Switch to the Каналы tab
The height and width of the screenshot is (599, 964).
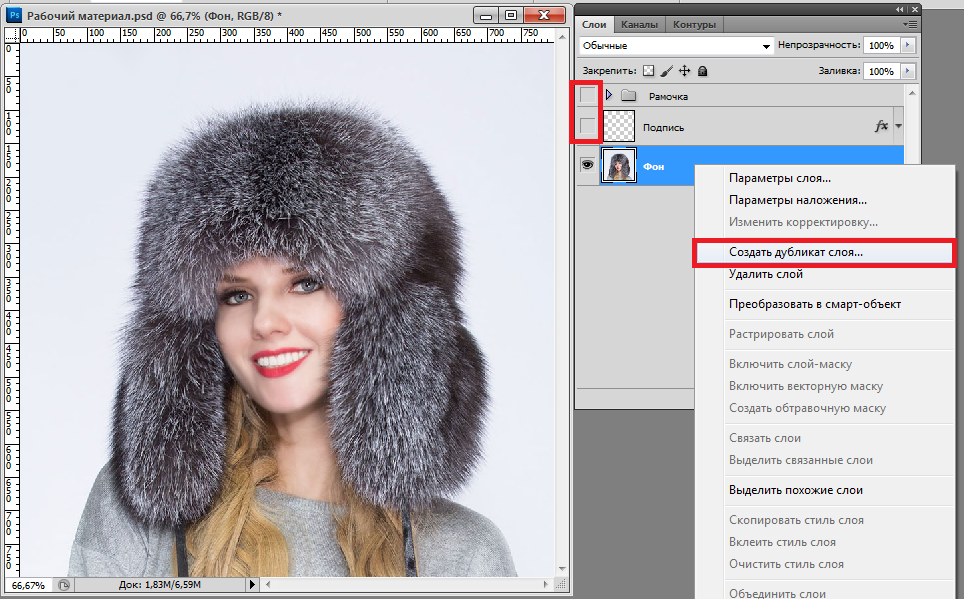click(x=639, y=24)
